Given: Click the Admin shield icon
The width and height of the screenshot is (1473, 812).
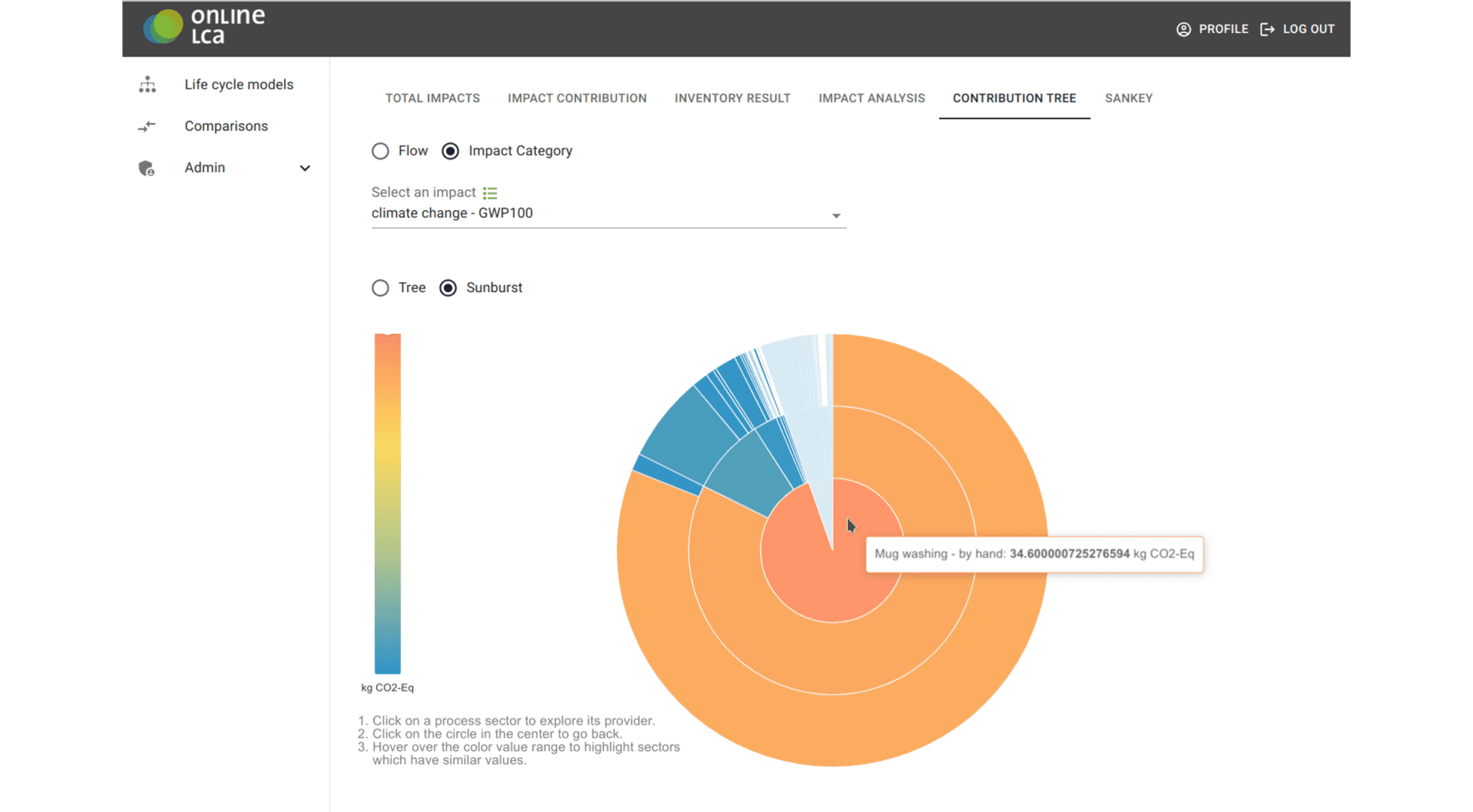Looking at the screenshot, I should 147,168.
